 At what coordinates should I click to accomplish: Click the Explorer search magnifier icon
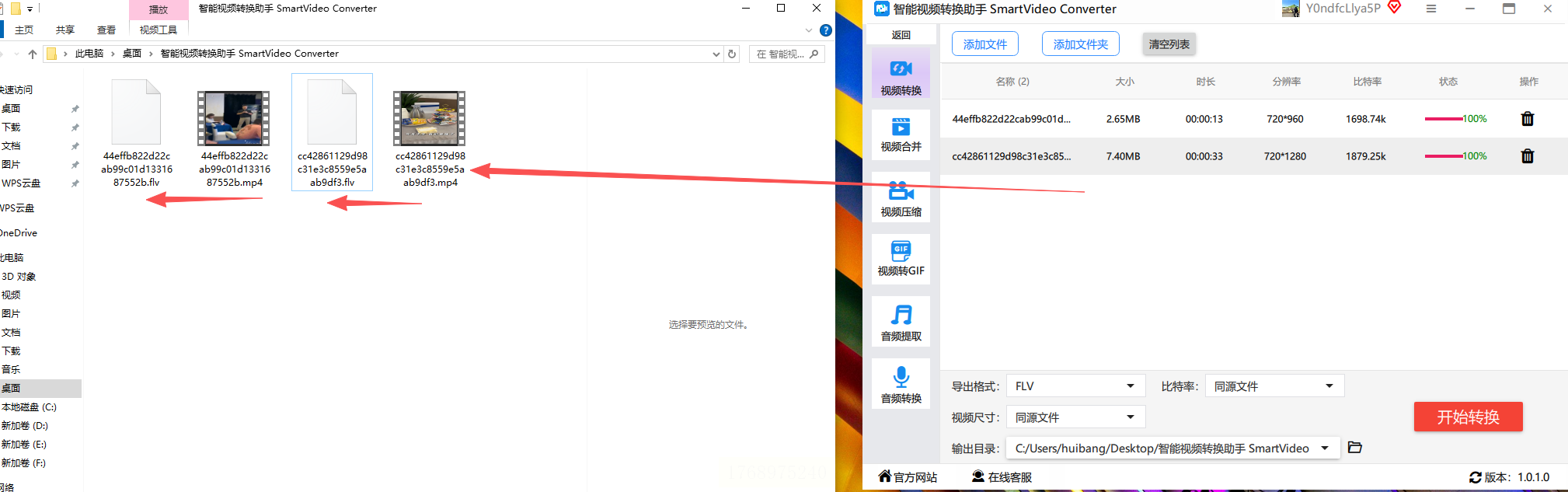pos(814,54)
